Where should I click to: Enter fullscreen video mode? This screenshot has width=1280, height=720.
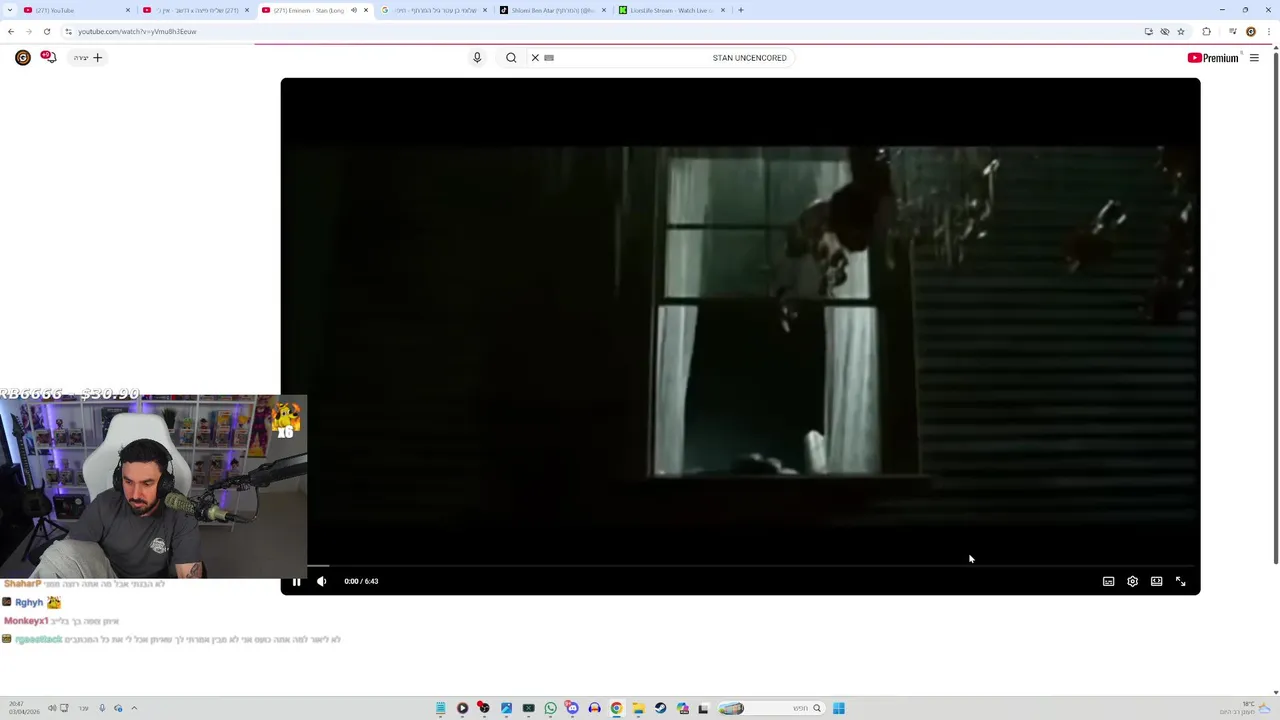coord(1180,581)
